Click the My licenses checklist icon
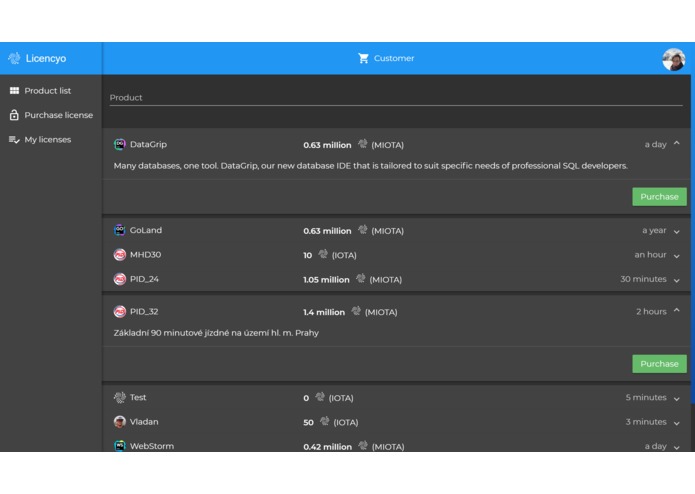 14,140
